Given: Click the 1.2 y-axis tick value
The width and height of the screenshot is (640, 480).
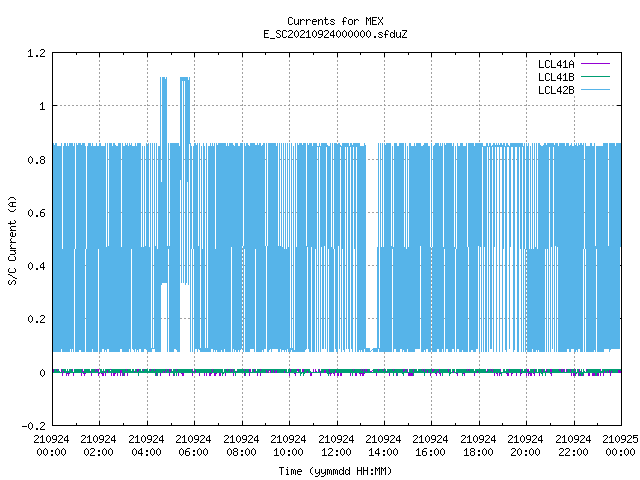Looking at the screenshot, I should click(36, 53).
